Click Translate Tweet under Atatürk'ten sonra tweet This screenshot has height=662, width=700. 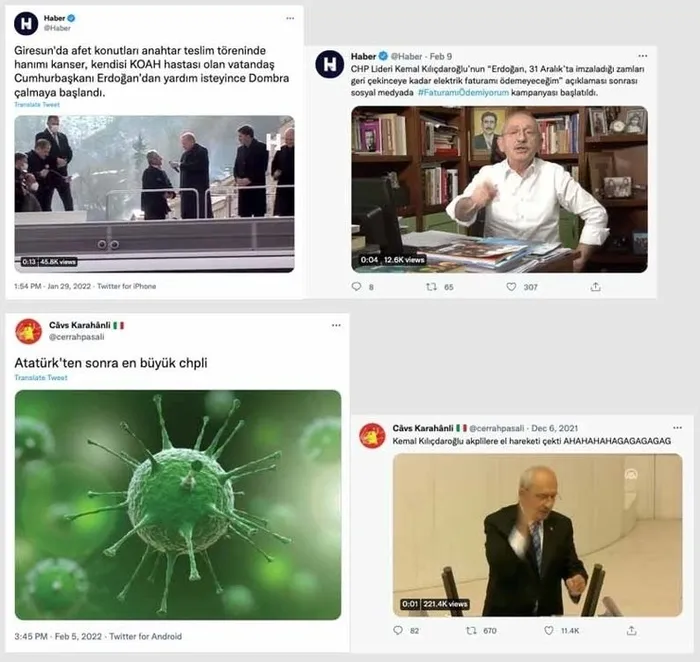click(41, 378)
